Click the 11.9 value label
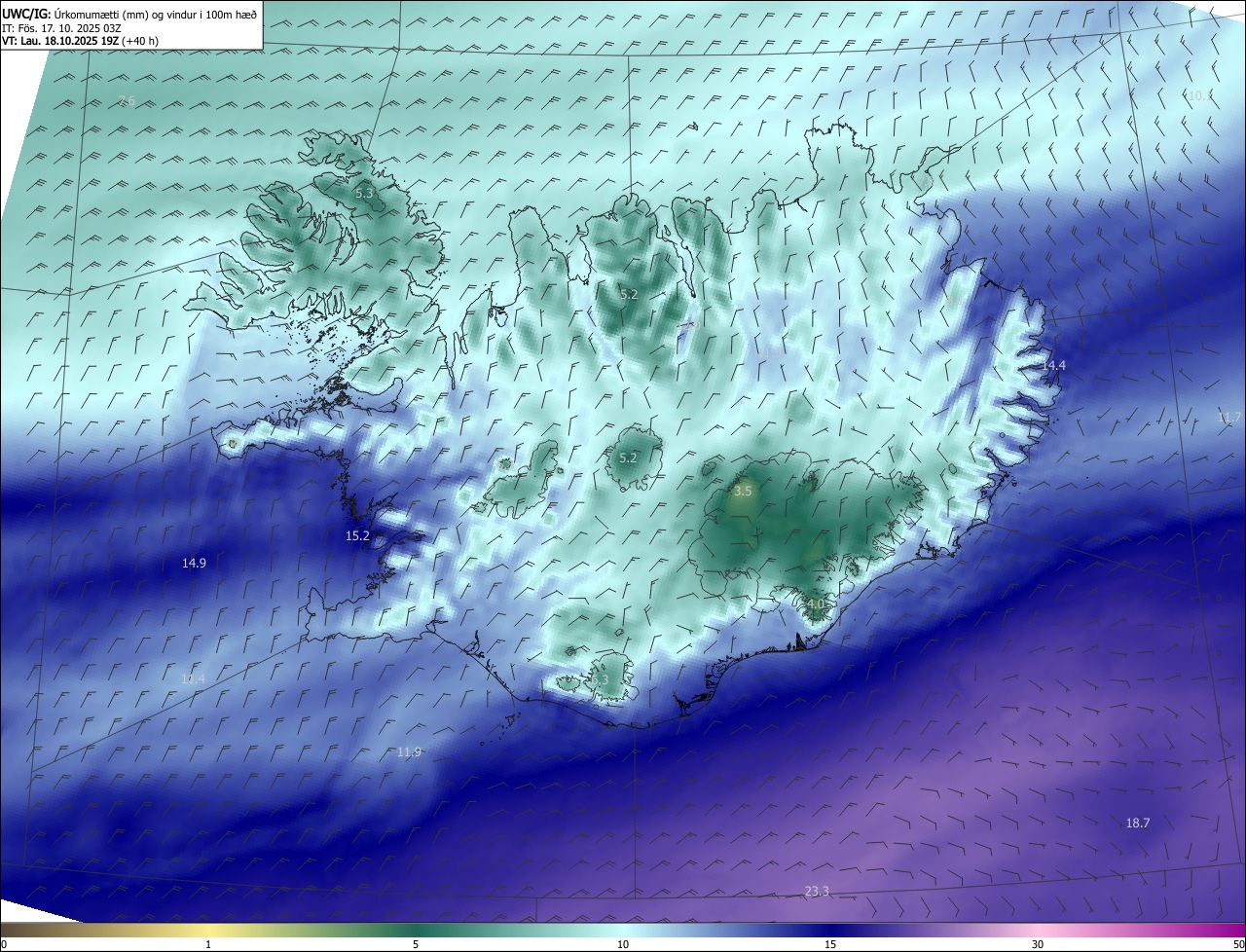The width and height of the screenshot is (1246, 952). point(410,751)
